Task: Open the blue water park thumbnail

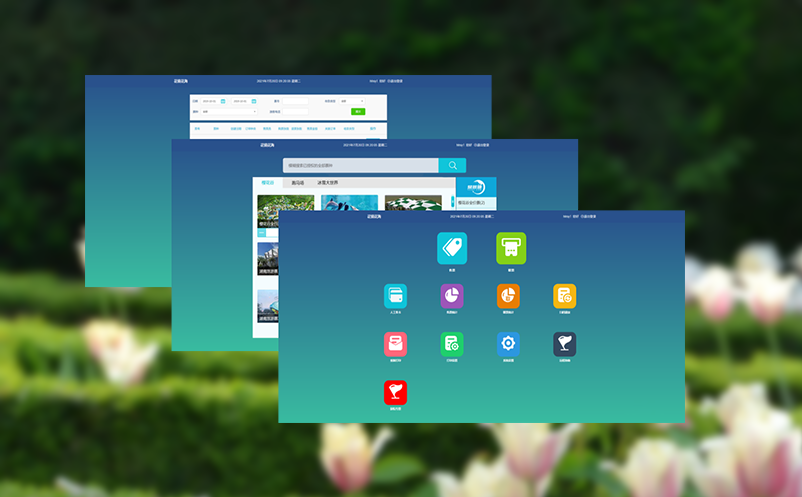Action: [x=349, y=202]
